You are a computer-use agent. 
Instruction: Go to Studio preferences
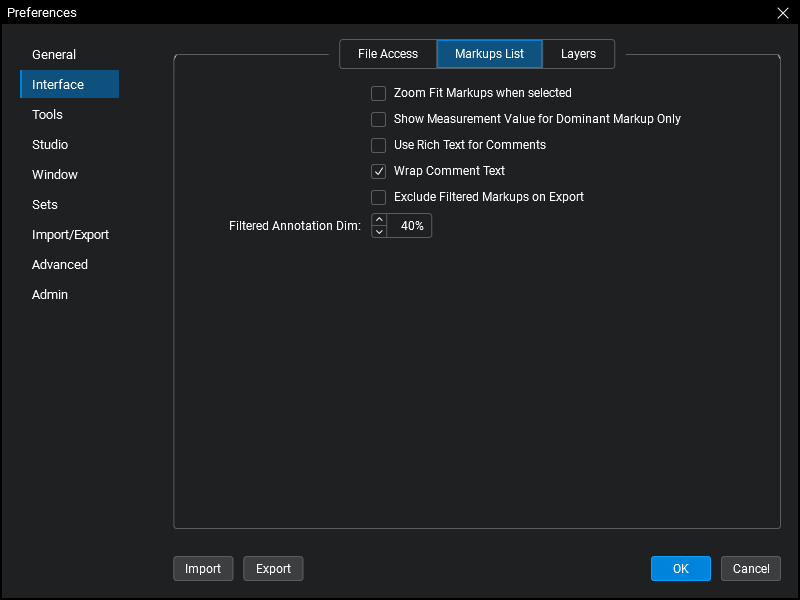click(x=50, y=145)
